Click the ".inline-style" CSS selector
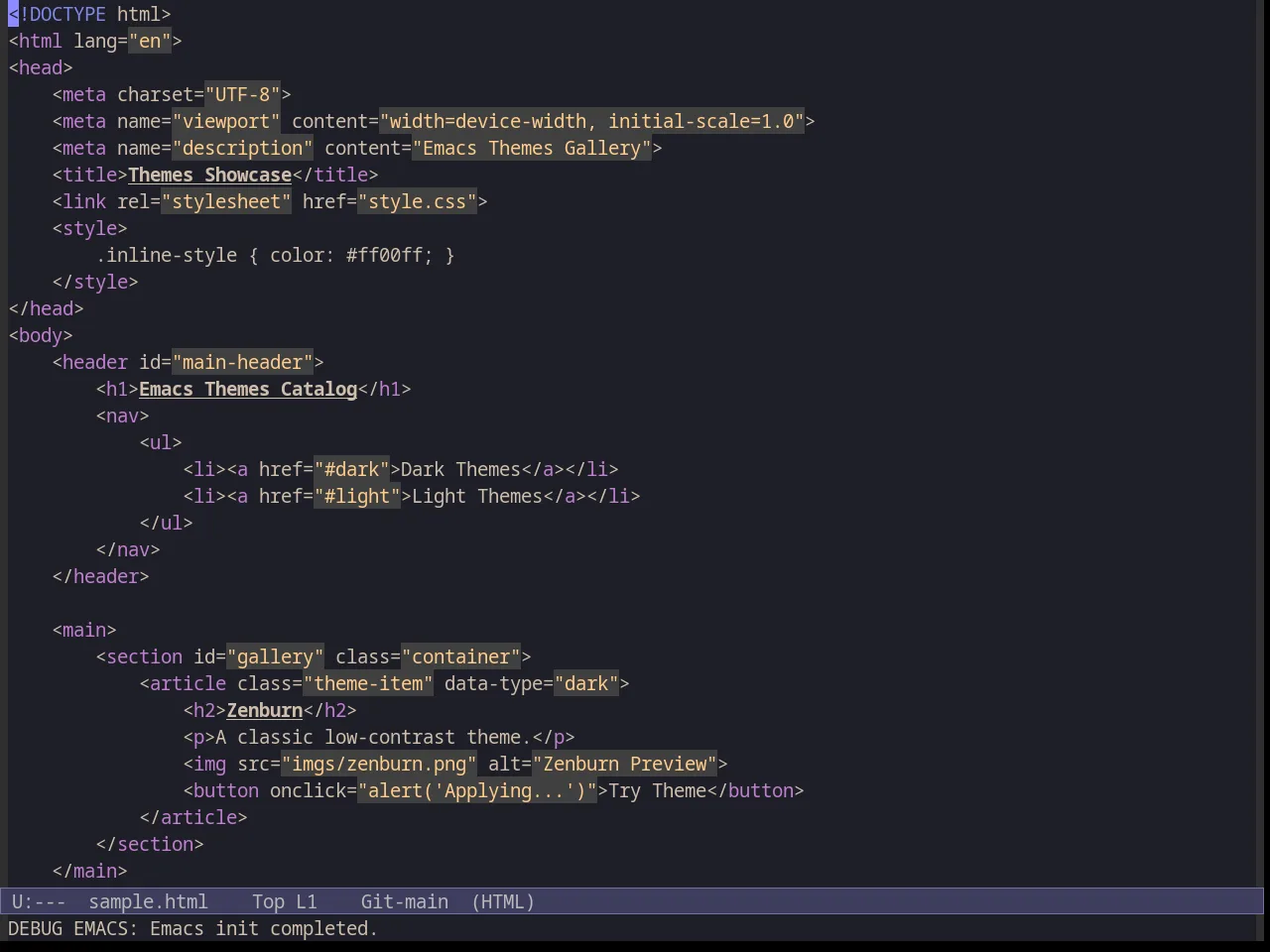This screenshot has width=1270, height=952. 167,255
